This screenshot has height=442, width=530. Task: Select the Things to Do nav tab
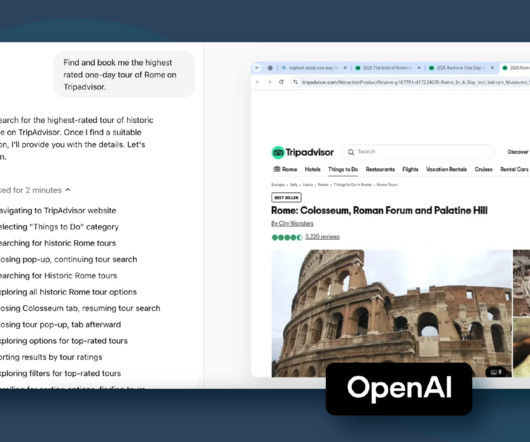tap(343, 169)
